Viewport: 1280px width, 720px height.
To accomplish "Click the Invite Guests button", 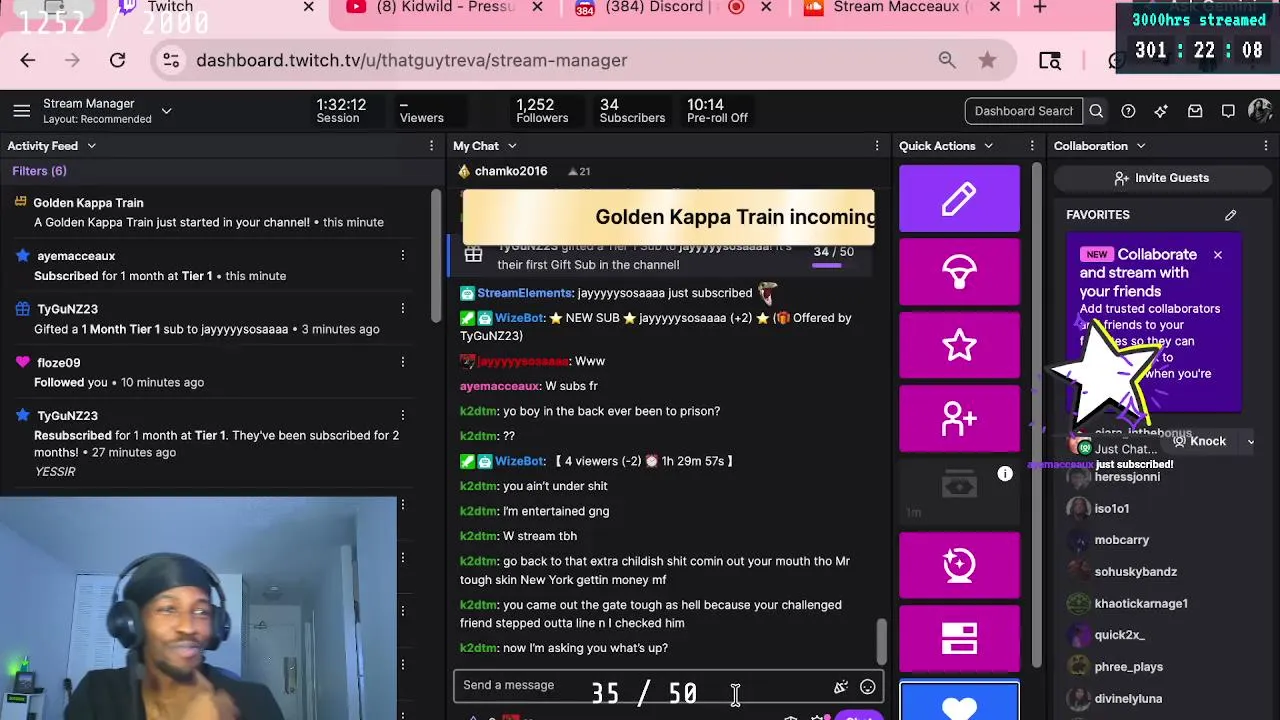I will [1161, 178].
